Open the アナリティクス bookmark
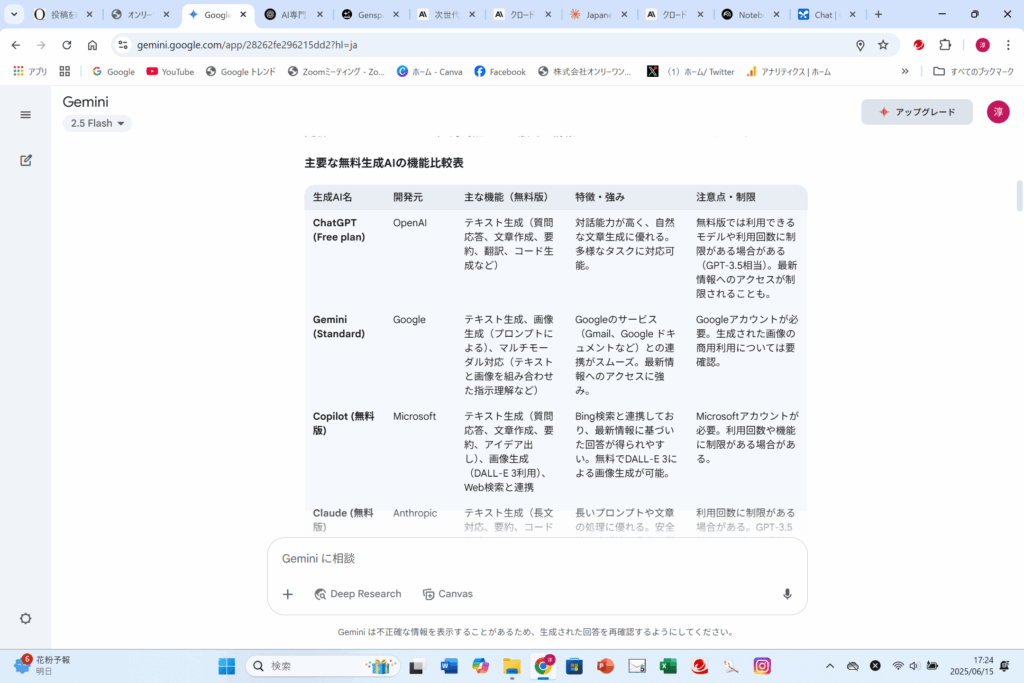The width and height of the screenshot is (1024, 683). (789, 72)
